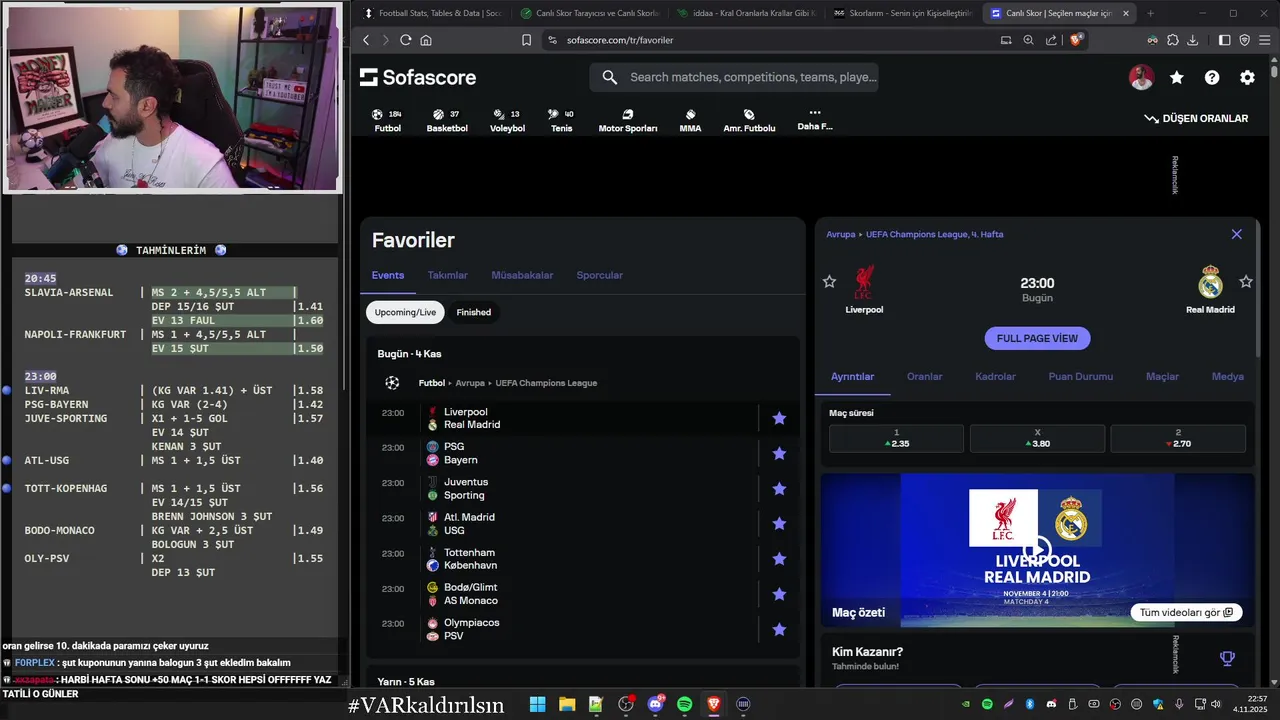Select the Finished filter
This screenshot has width=1280, height=720.
coord(474,312)
